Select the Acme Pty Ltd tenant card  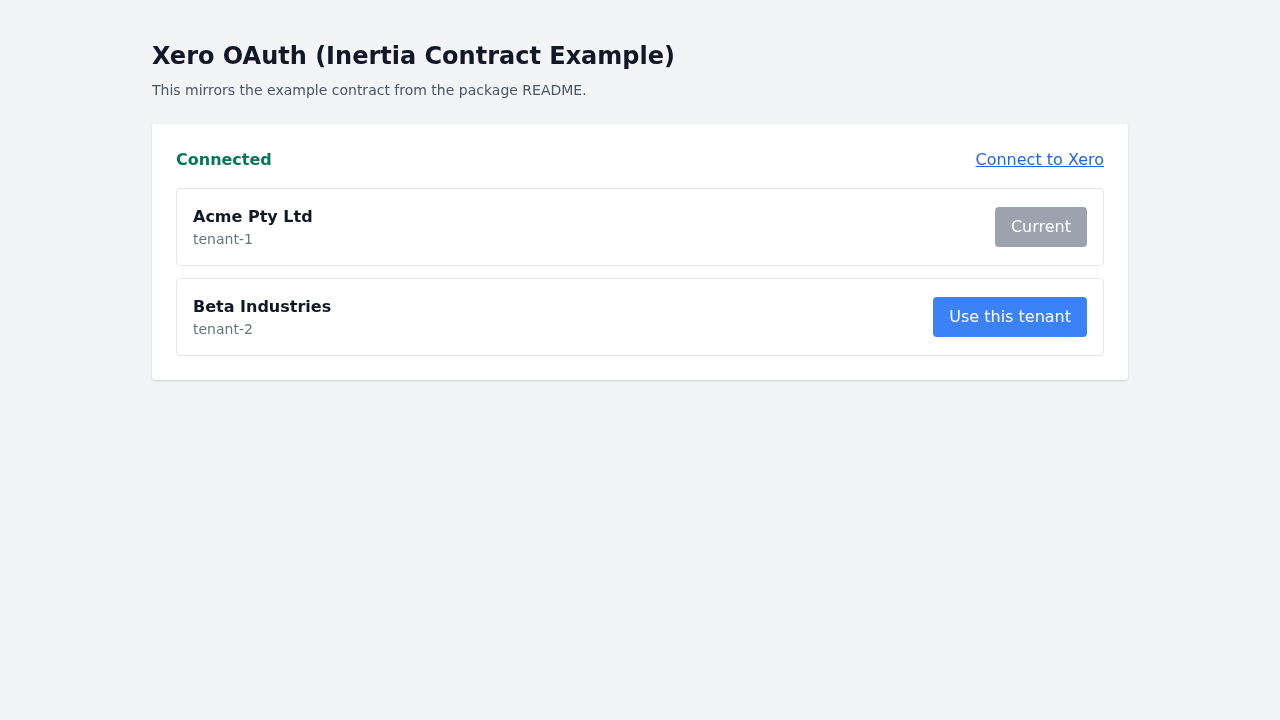pos(600,226)
